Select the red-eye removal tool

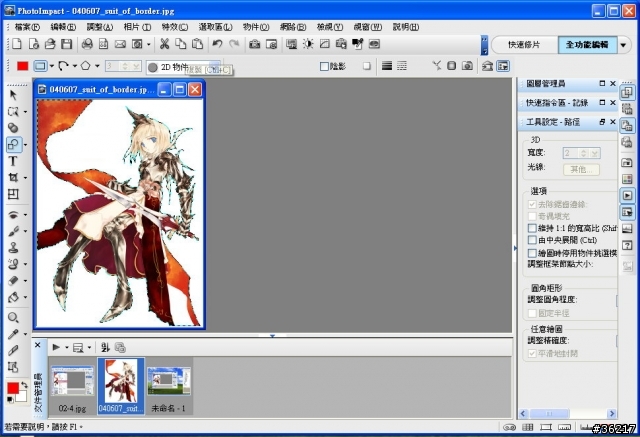[x=13, y=215]
